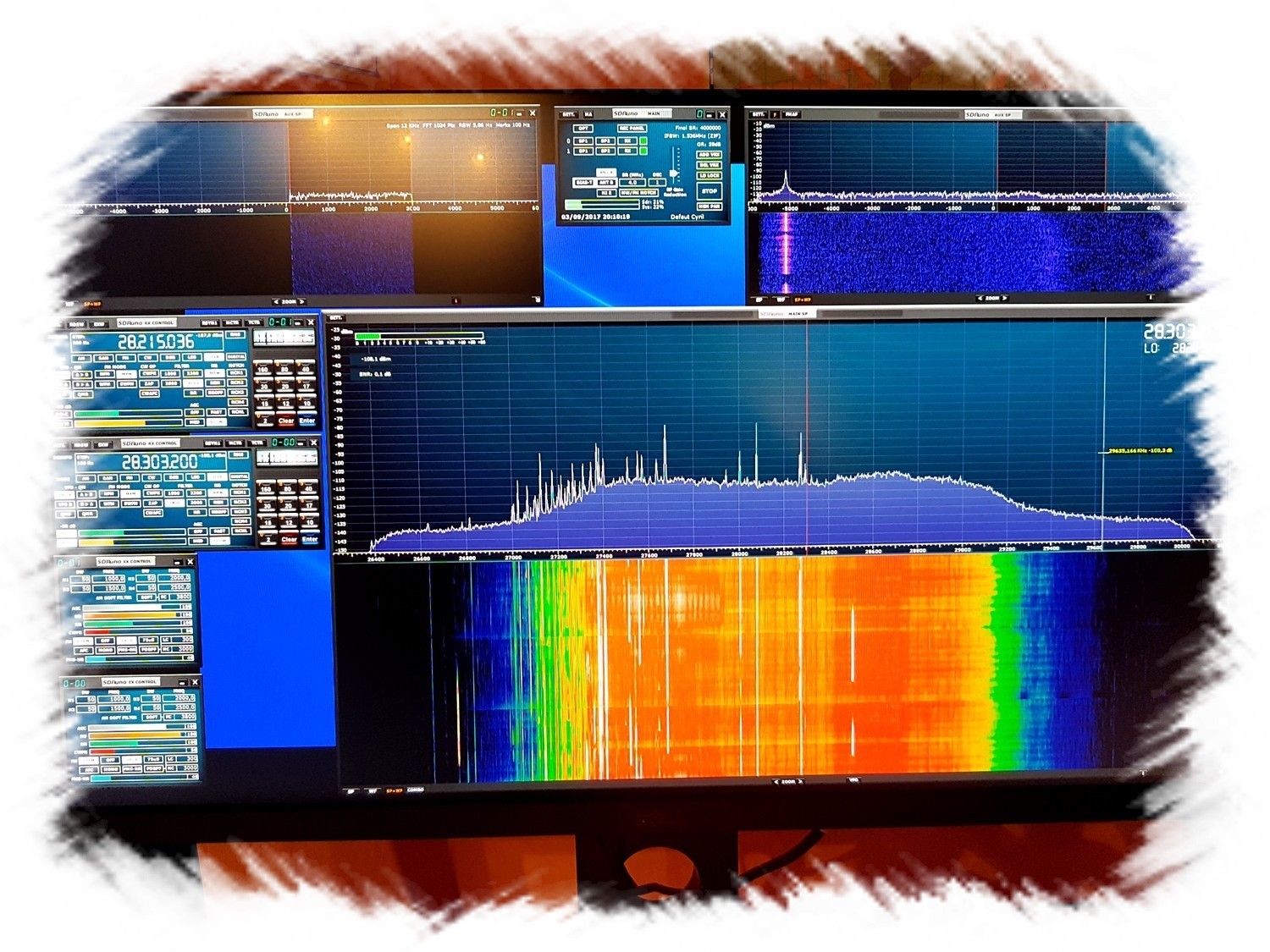Select SP+WF view in the left AUX SP
Image resolution: width=1270 pixels, height=952 pixels.
coord(92,304)
